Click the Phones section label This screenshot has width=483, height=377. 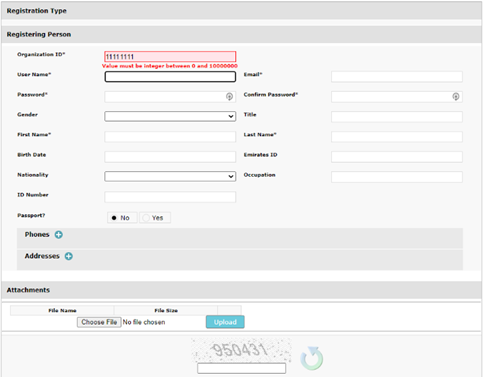(x=37, y=234)
